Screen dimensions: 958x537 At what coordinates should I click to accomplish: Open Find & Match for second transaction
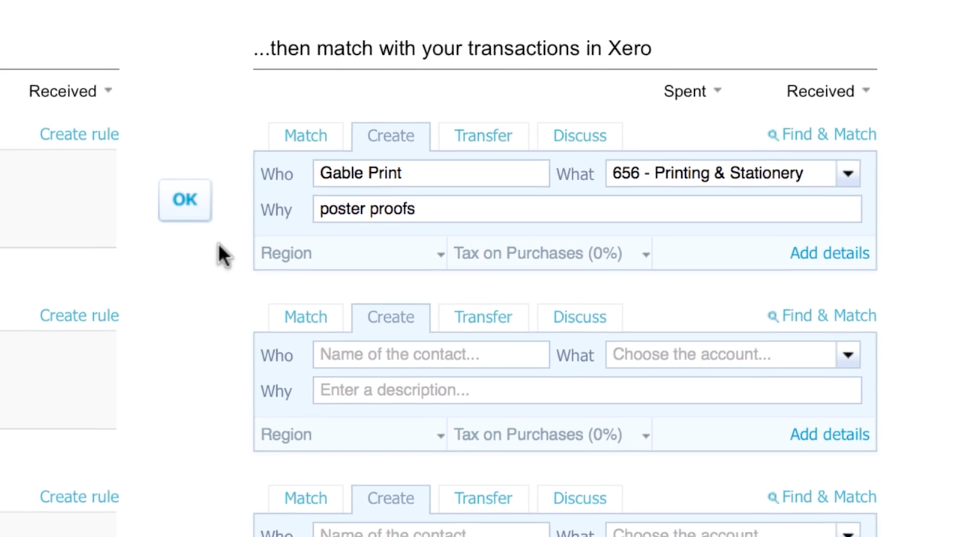(x=822, y=316)
